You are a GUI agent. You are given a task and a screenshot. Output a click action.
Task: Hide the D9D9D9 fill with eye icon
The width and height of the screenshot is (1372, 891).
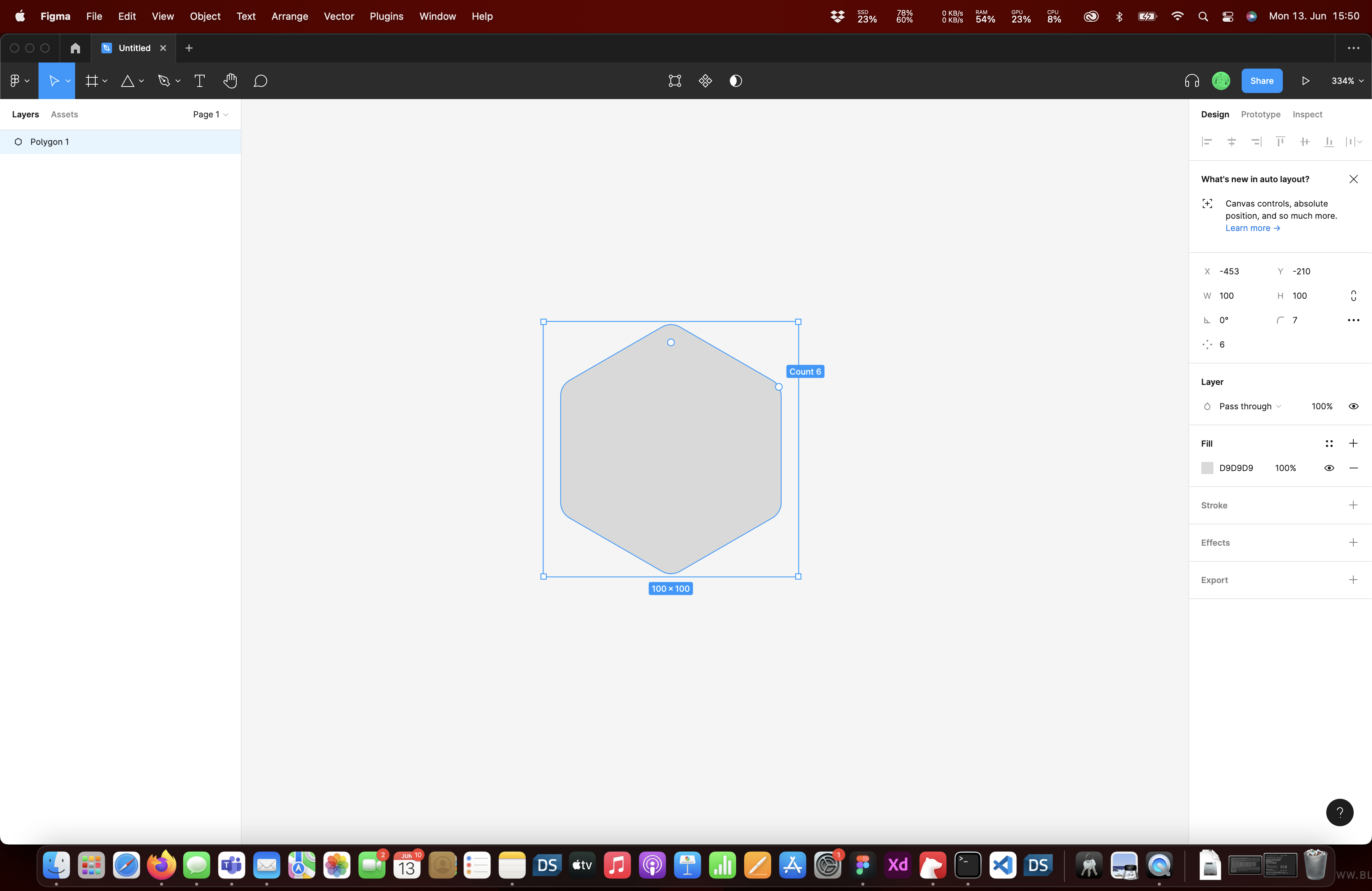[x=1329, y=468]
